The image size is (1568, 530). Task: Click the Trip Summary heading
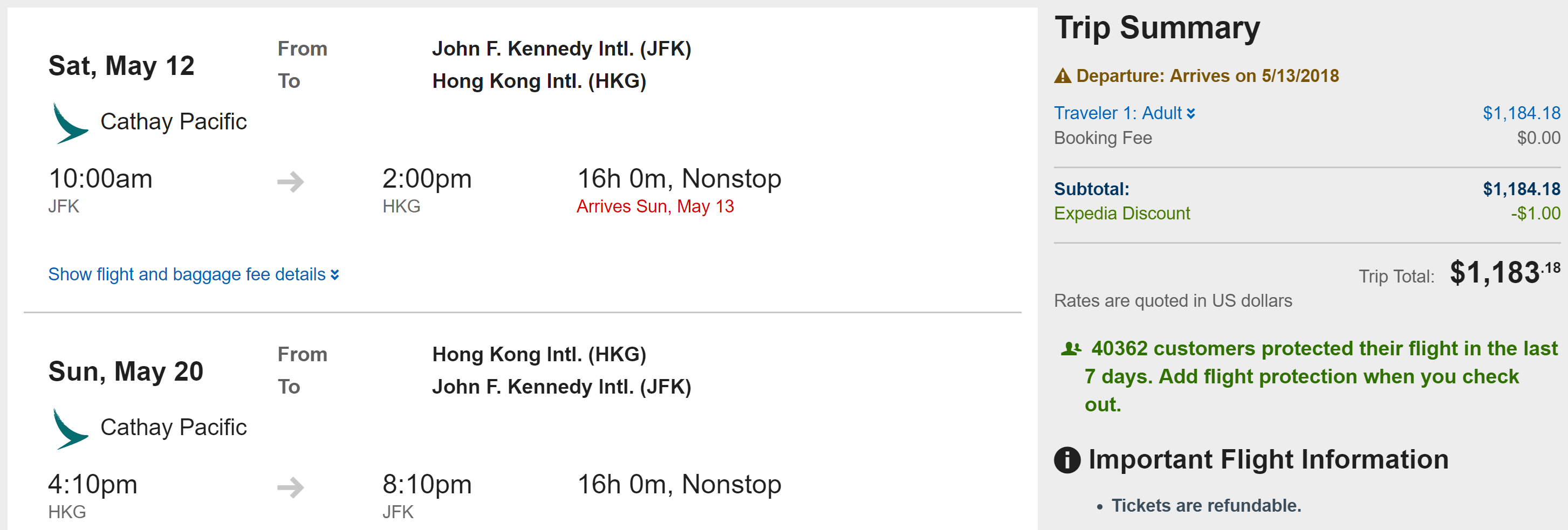point(1156,28)
